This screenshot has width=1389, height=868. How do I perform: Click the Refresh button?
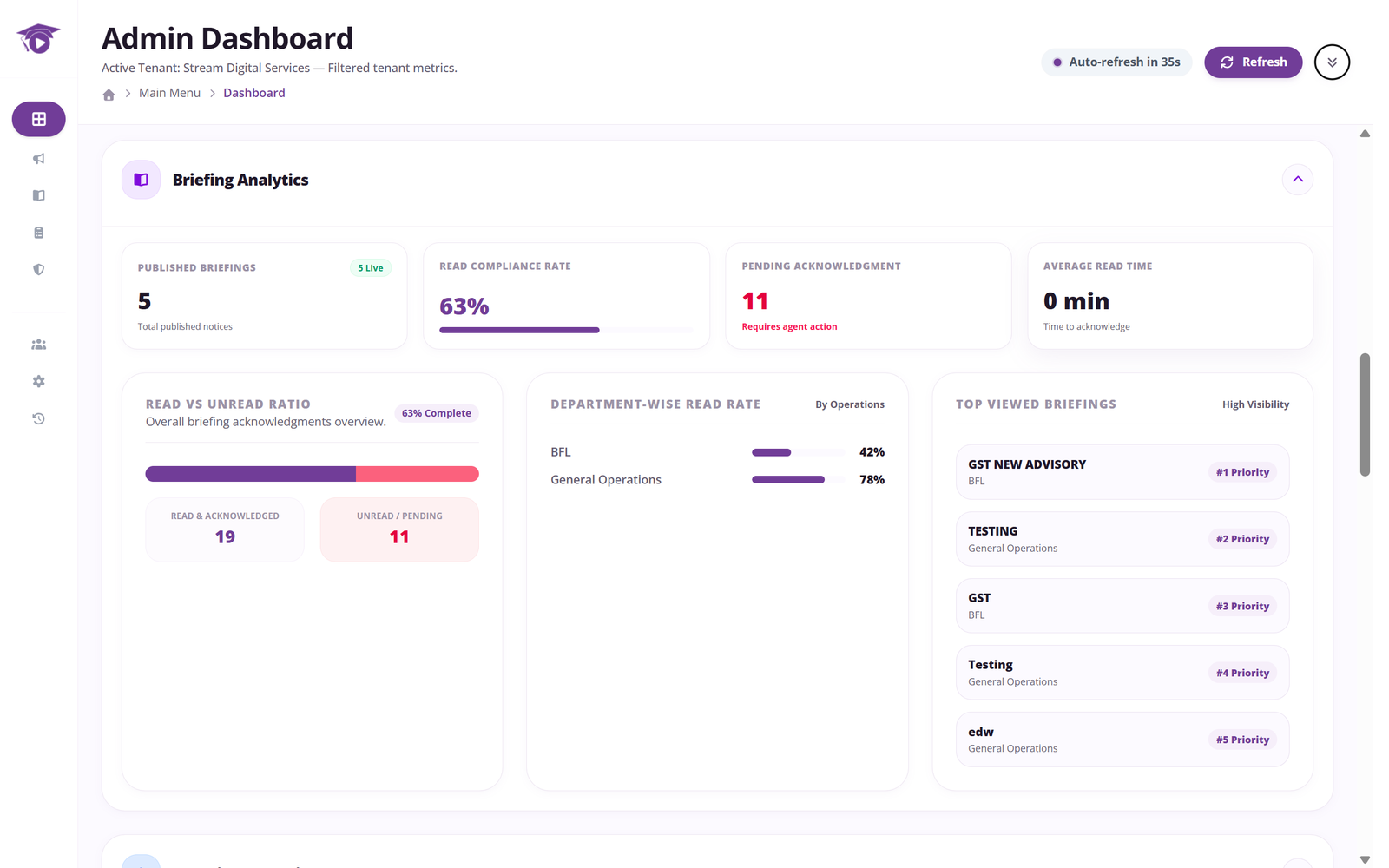click(x=1254, y=62)
